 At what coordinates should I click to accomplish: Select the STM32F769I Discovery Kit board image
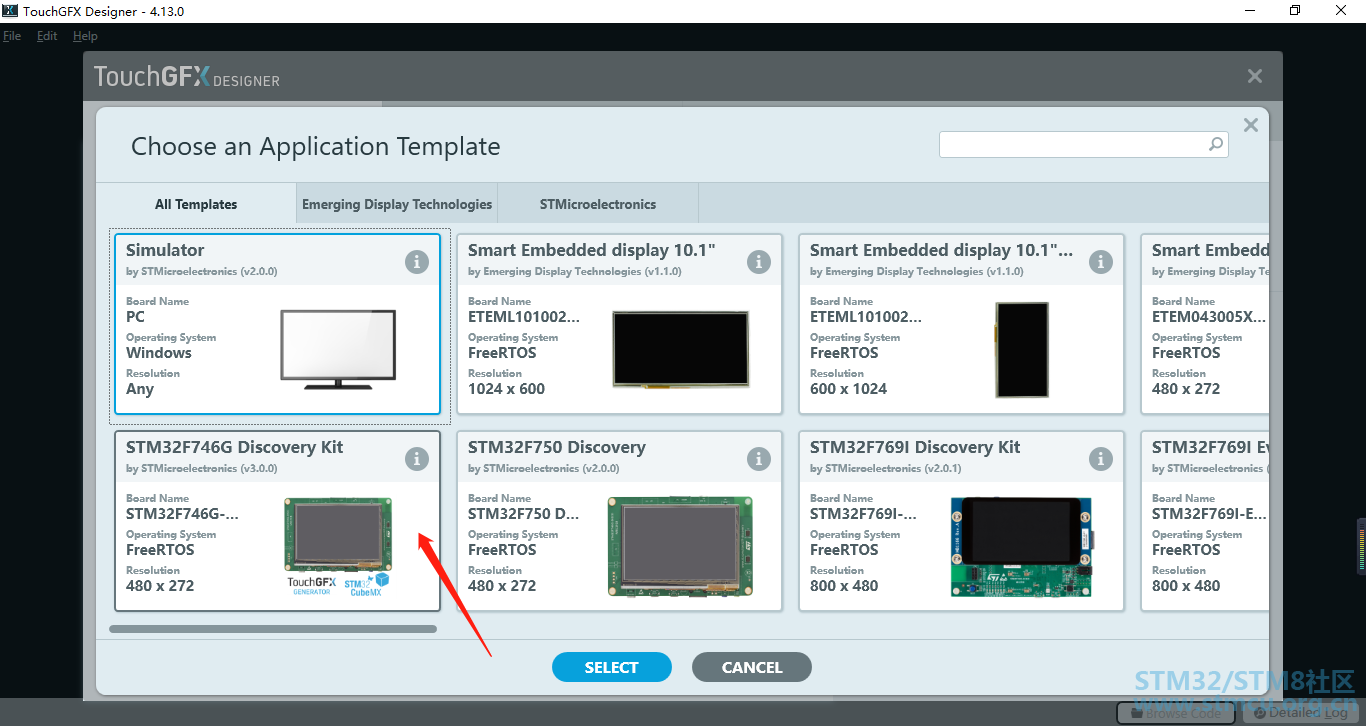click(x=1022, y=546)
